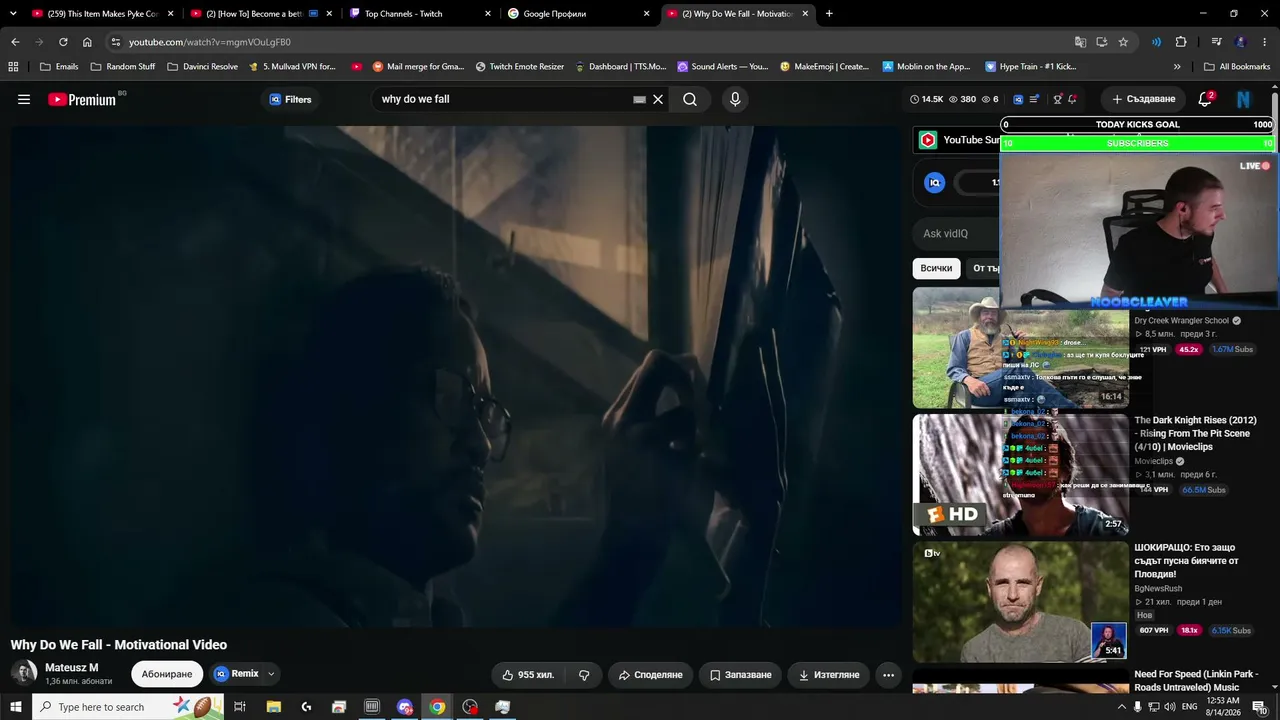Open the Mateusz M channel avatar

coord(24,673)
